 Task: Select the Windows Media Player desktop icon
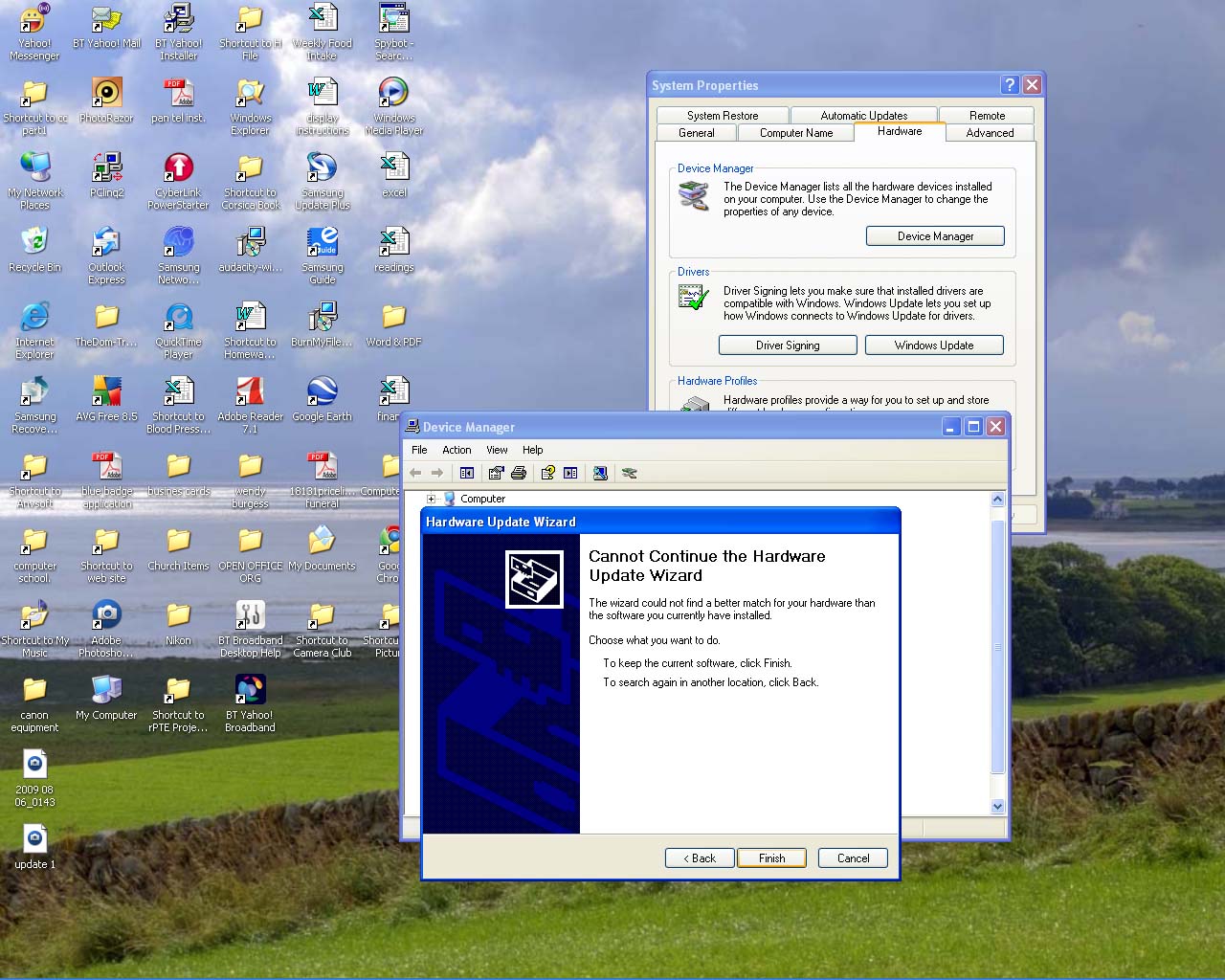(393, 105)
